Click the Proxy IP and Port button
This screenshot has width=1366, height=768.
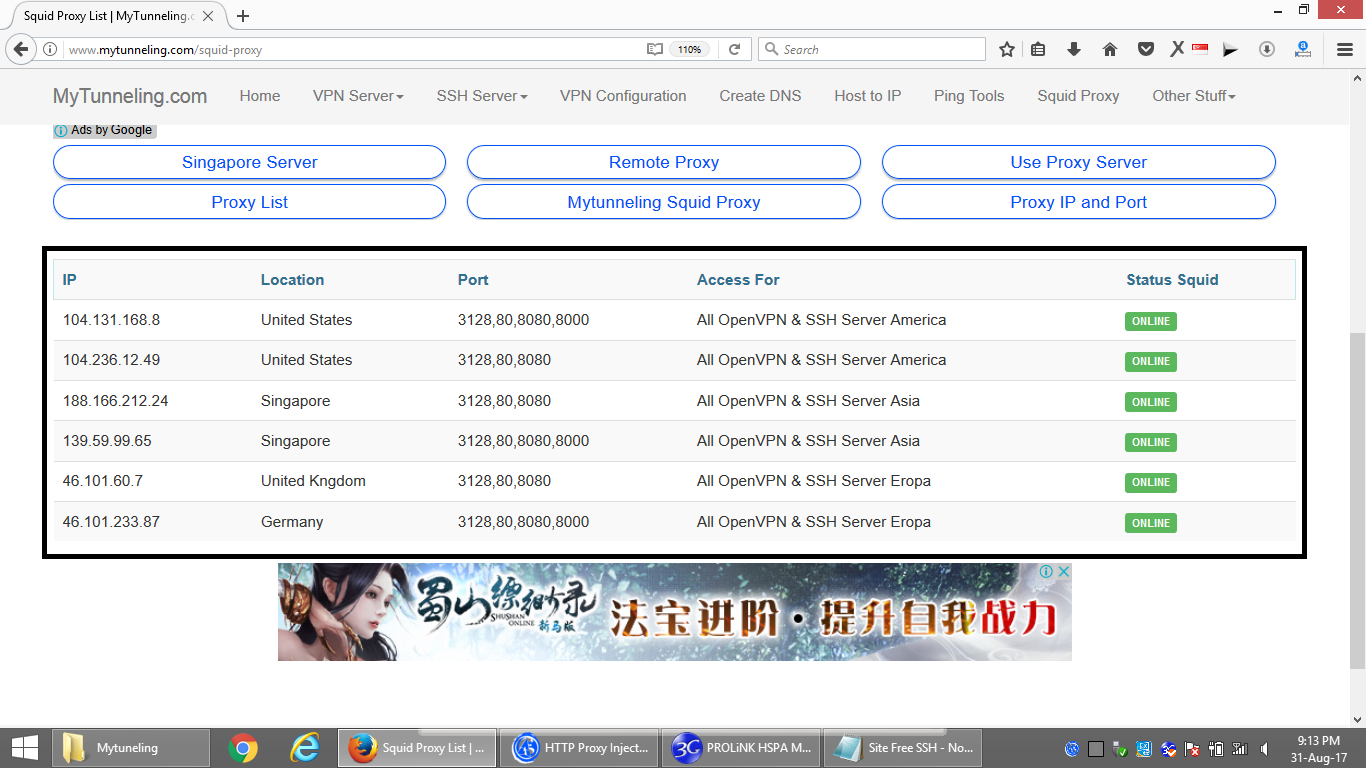1079,202
